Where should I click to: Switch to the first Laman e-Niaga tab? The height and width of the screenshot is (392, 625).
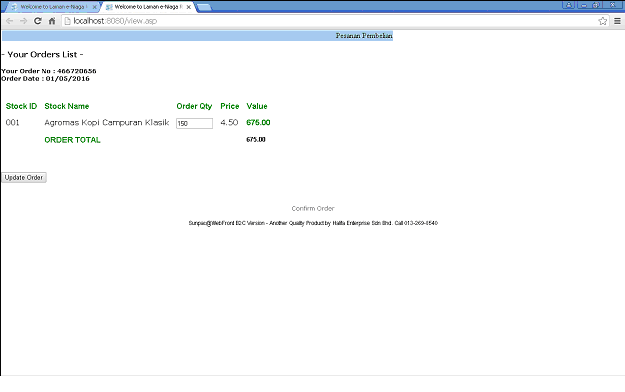(x=52, y=7)
